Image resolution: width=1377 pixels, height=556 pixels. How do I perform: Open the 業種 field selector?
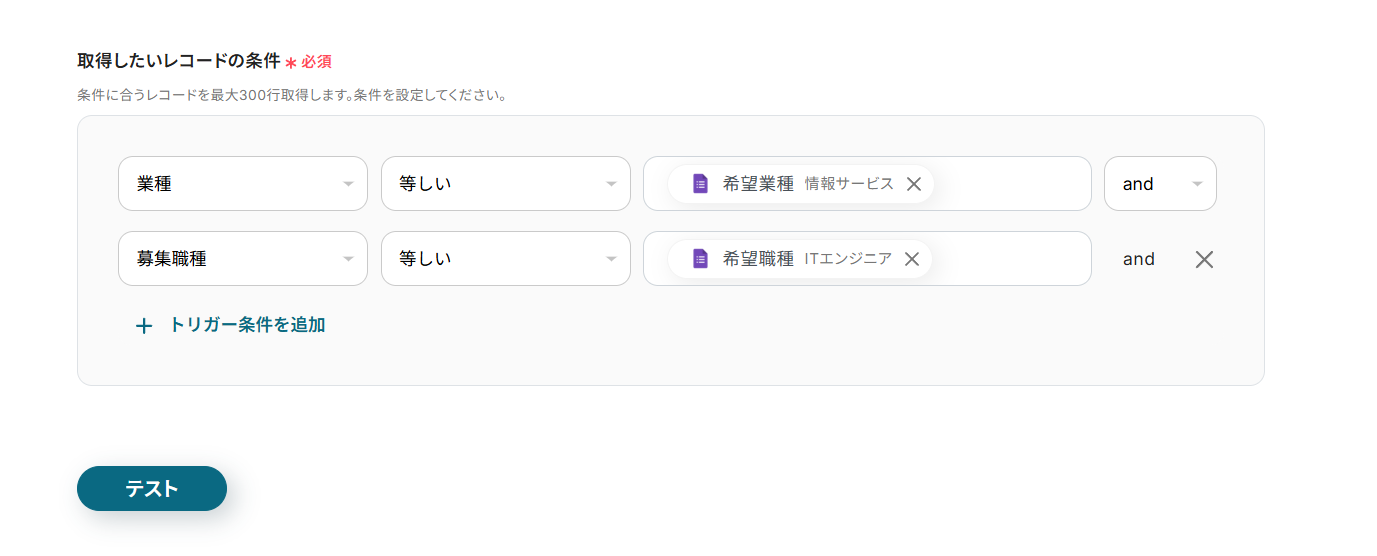pyautogui.click(x=230, y=184)
